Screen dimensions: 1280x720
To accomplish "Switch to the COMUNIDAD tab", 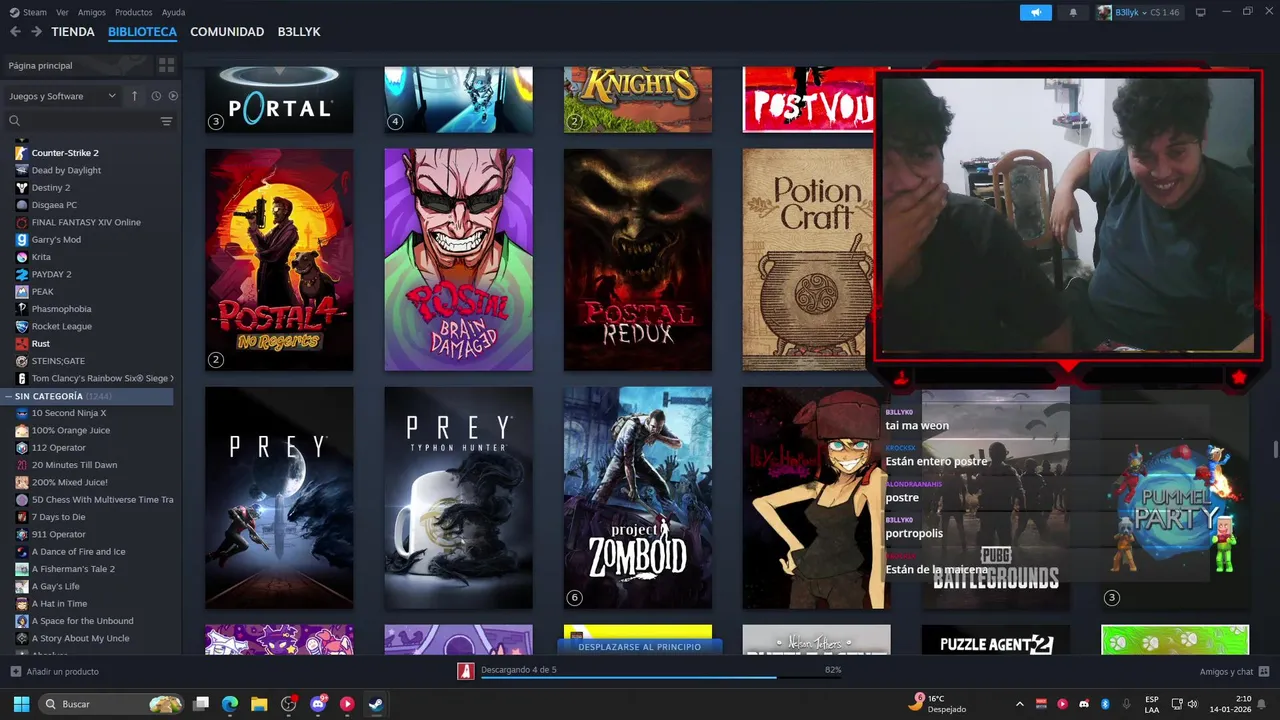I will pos(227,32).
